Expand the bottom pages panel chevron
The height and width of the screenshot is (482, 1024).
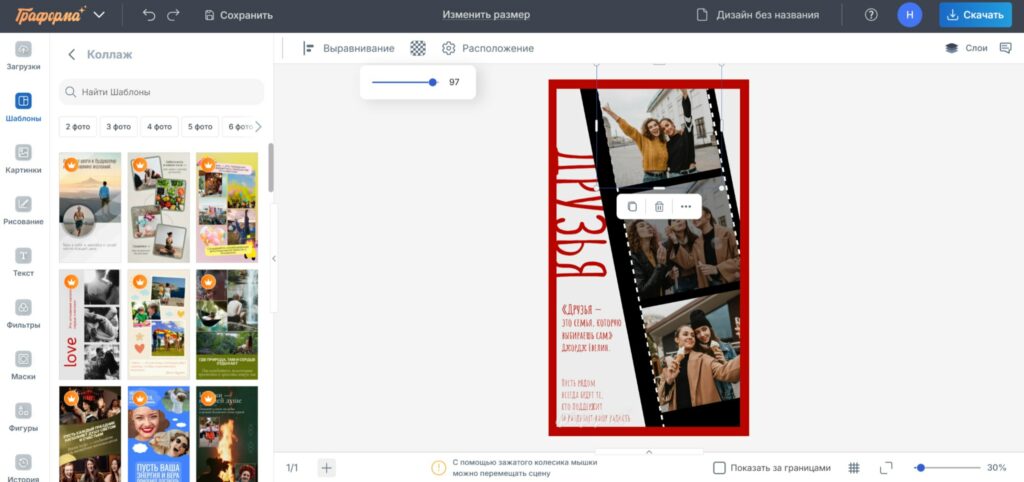(648, 451)
